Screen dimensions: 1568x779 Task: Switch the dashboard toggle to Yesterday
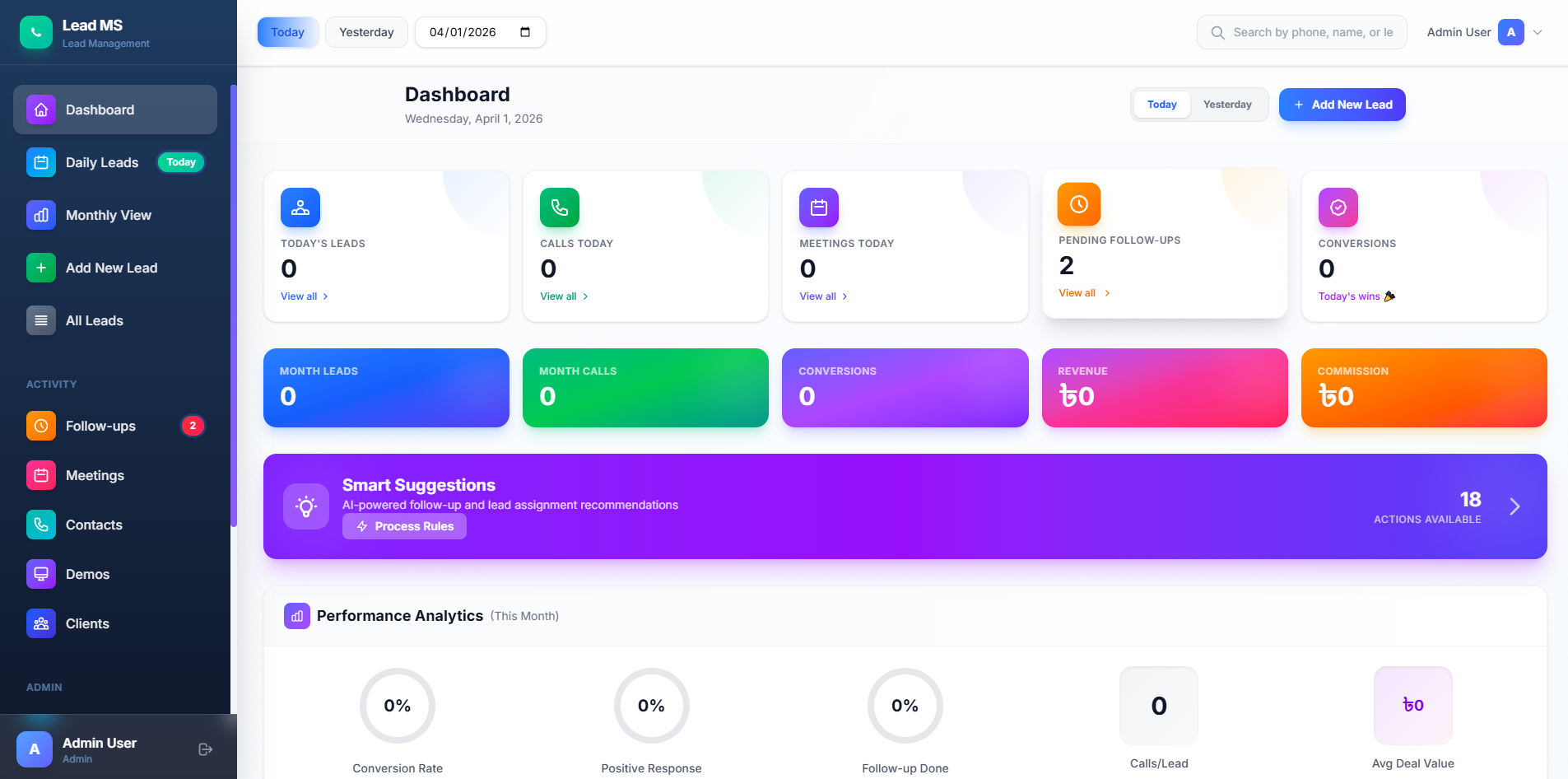click(1226, 105)
